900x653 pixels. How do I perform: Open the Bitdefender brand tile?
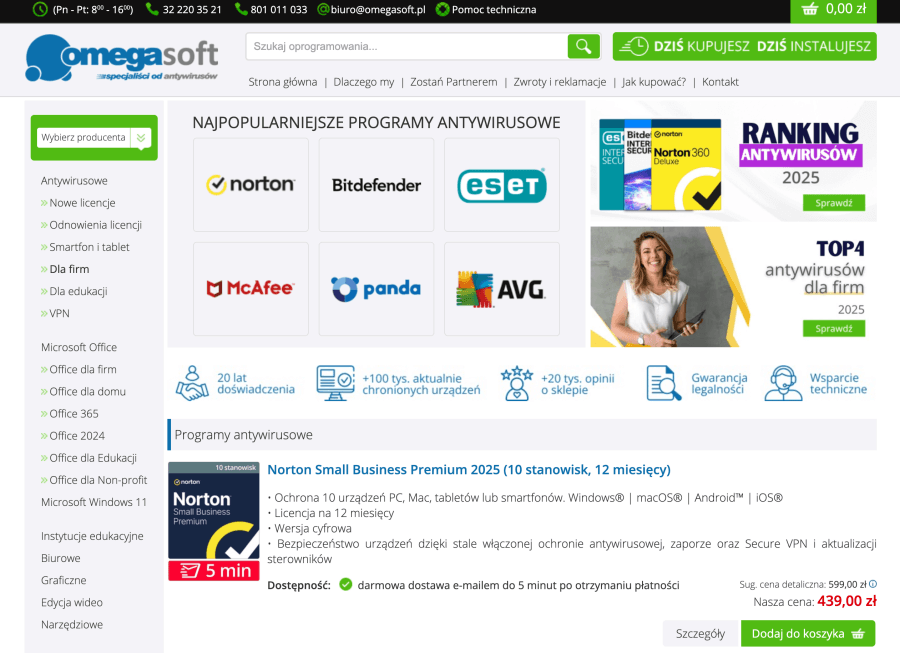[x=376, y=184]
